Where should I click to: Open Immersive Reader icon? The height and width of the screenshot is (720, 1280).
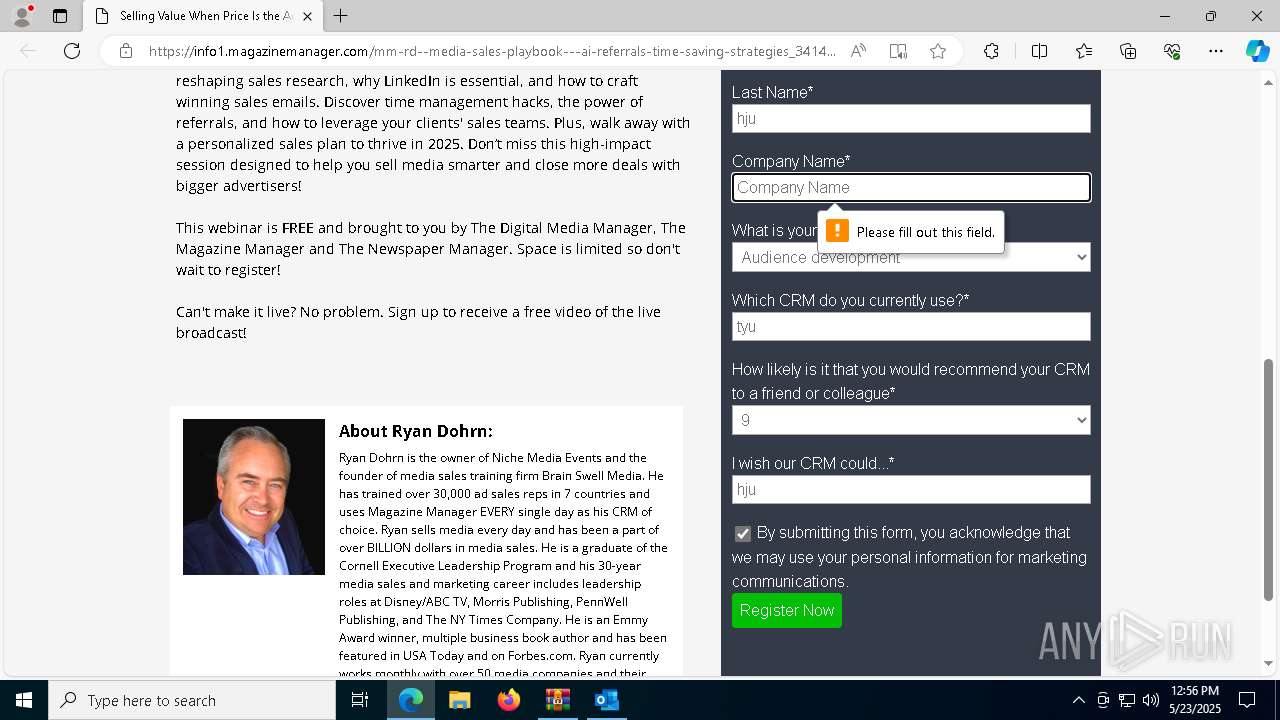[898, 51]
